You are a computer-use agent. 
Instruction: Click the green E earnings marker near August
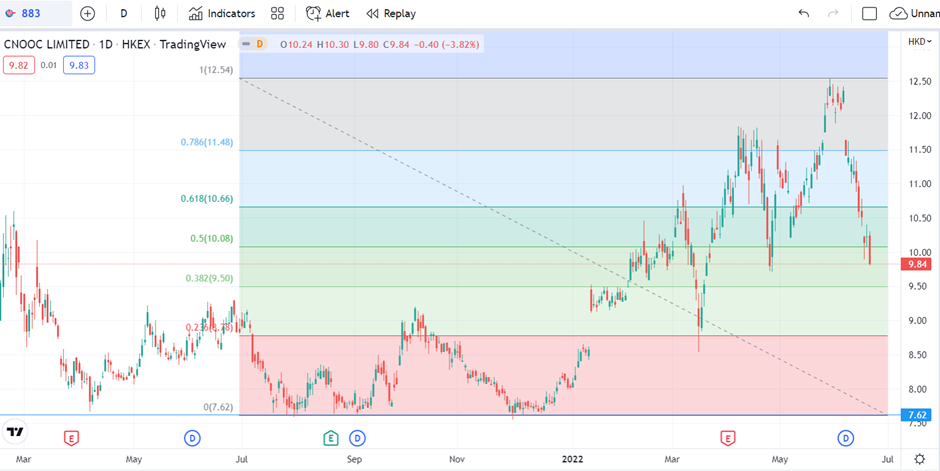point(330,439)
